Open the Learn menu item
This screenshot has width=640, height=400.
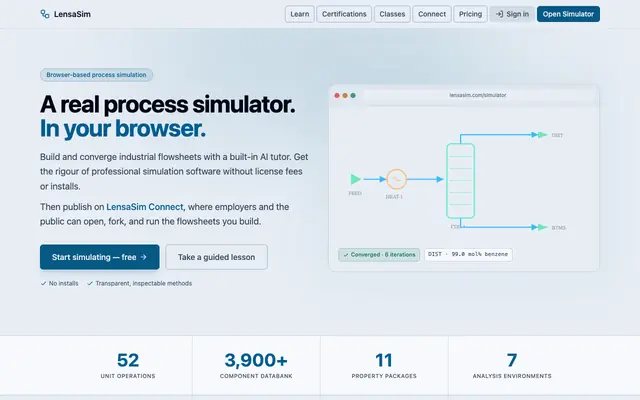[x=300, y=14]
